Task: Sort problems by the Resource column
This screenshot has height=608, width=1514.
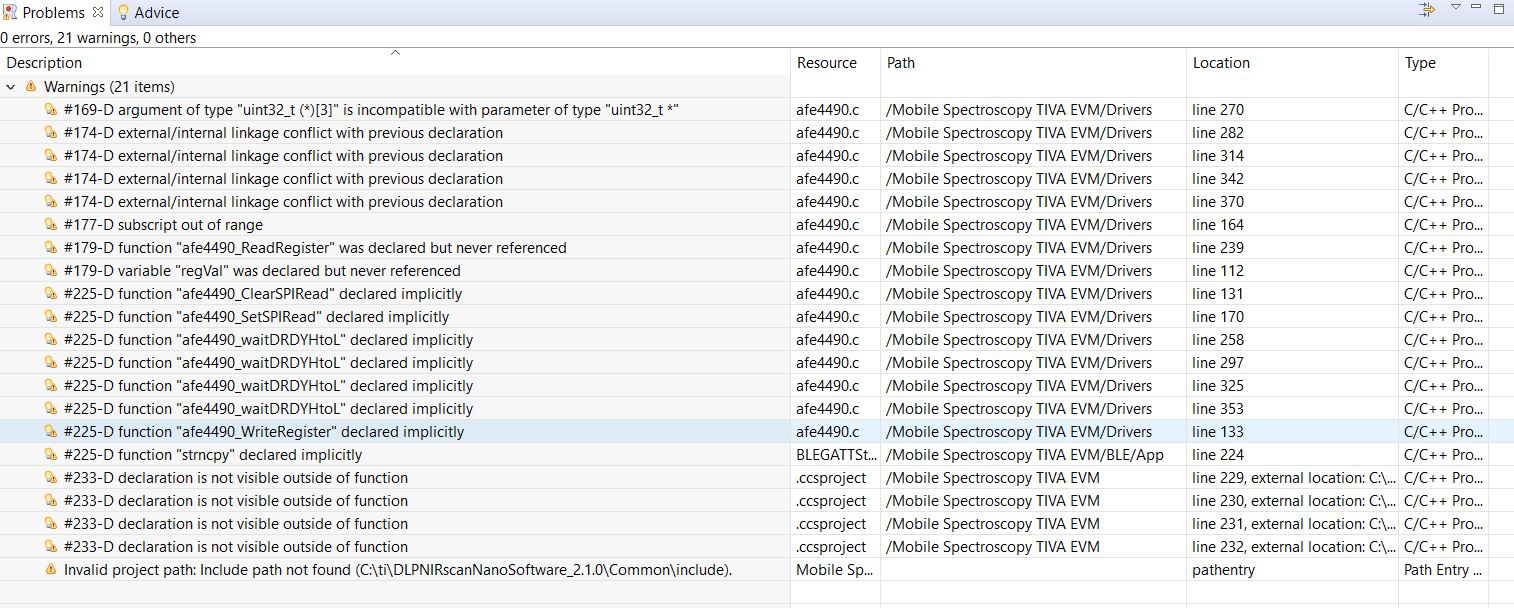Action: pyautogui.click(x=826, y=63)
